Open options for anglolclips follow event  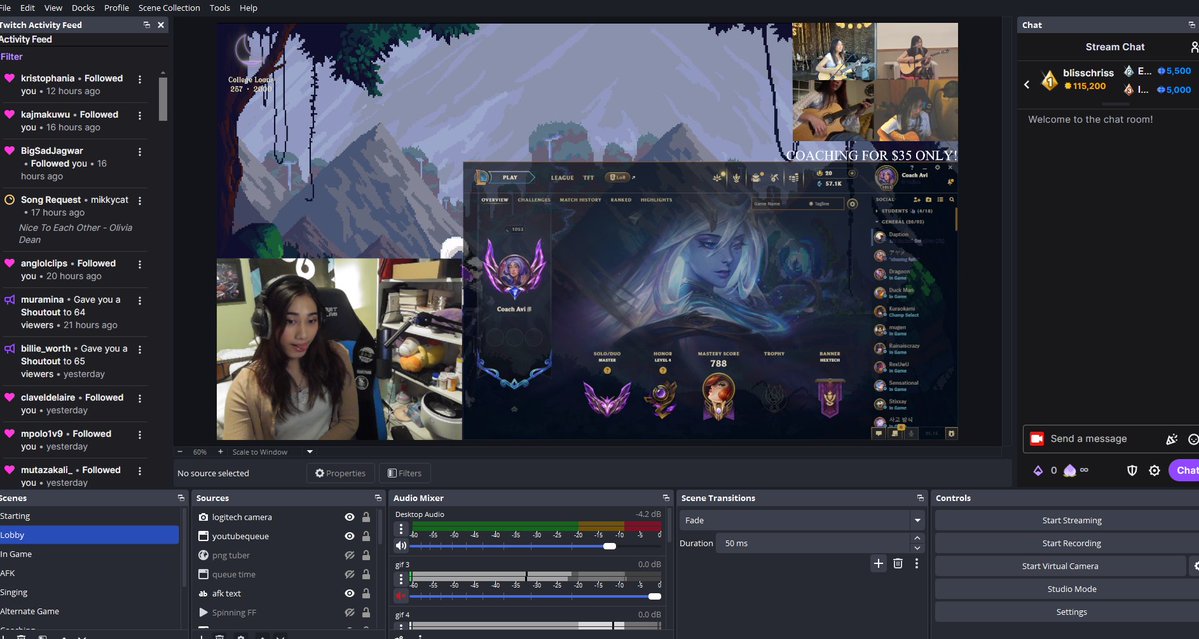(139, 264)
